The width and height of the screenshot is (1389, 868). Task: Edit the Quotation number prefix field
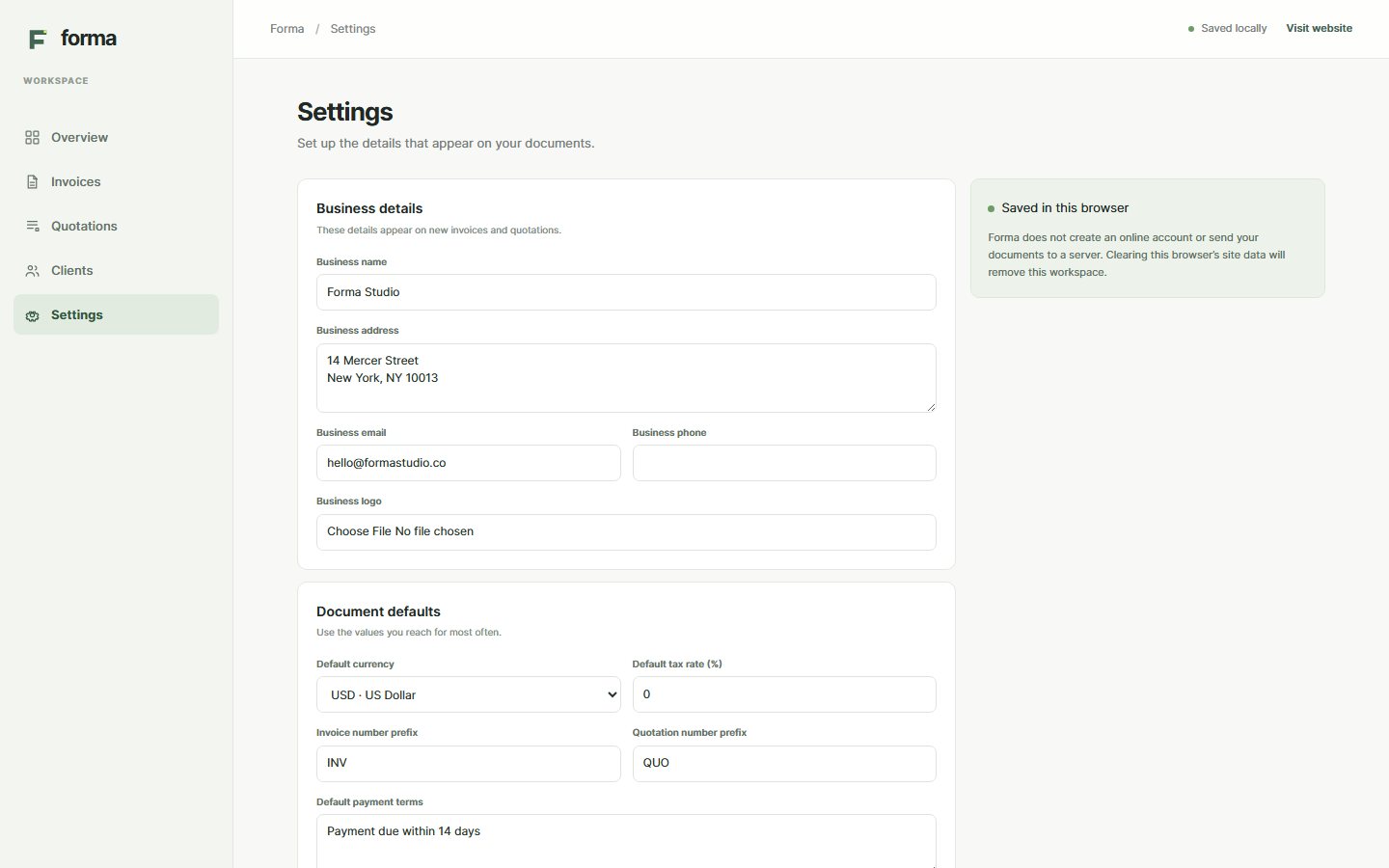coord(784,764)
